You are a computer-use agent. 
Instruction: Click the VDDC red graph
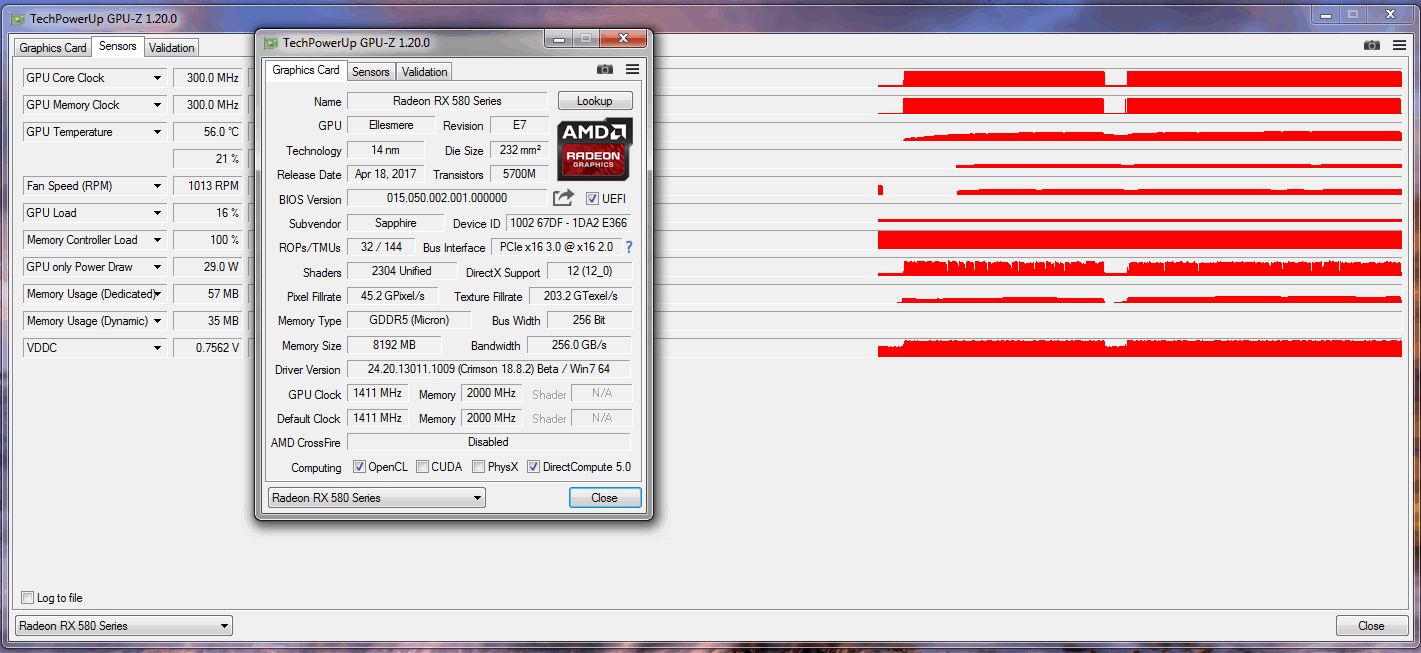point(1140,348)
